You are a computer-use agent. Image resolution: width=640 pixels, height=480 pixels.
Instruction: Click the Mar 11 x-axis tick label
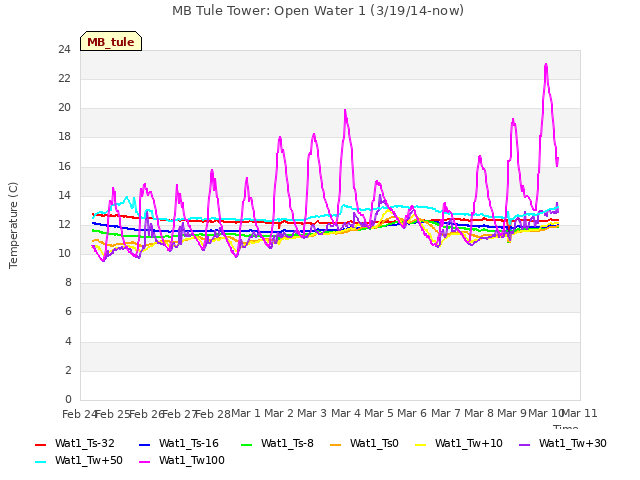580,413
